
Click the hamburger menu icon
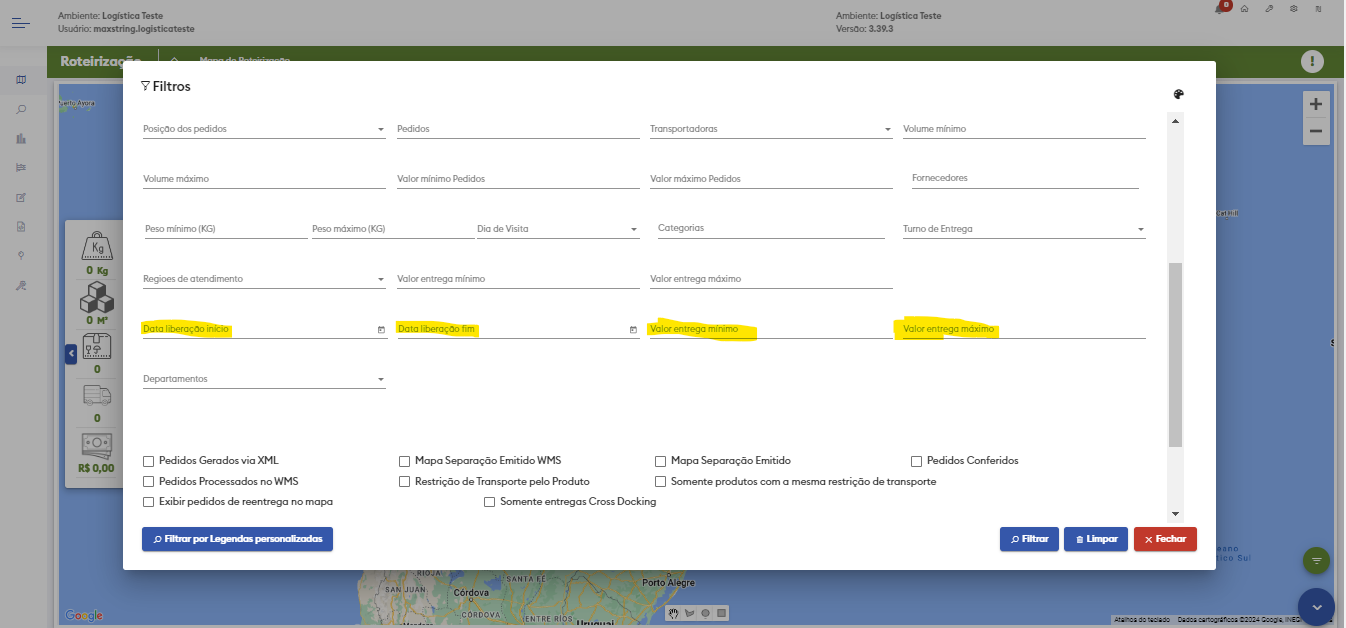tap(21, 22)
